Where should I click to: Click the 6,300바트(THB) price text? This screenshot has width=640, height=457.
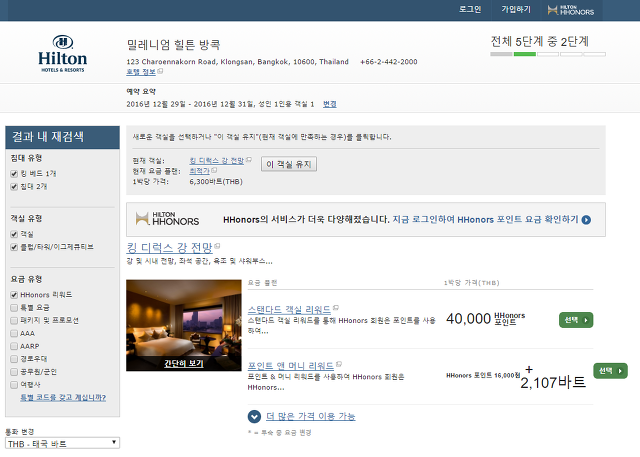(216, 182)
